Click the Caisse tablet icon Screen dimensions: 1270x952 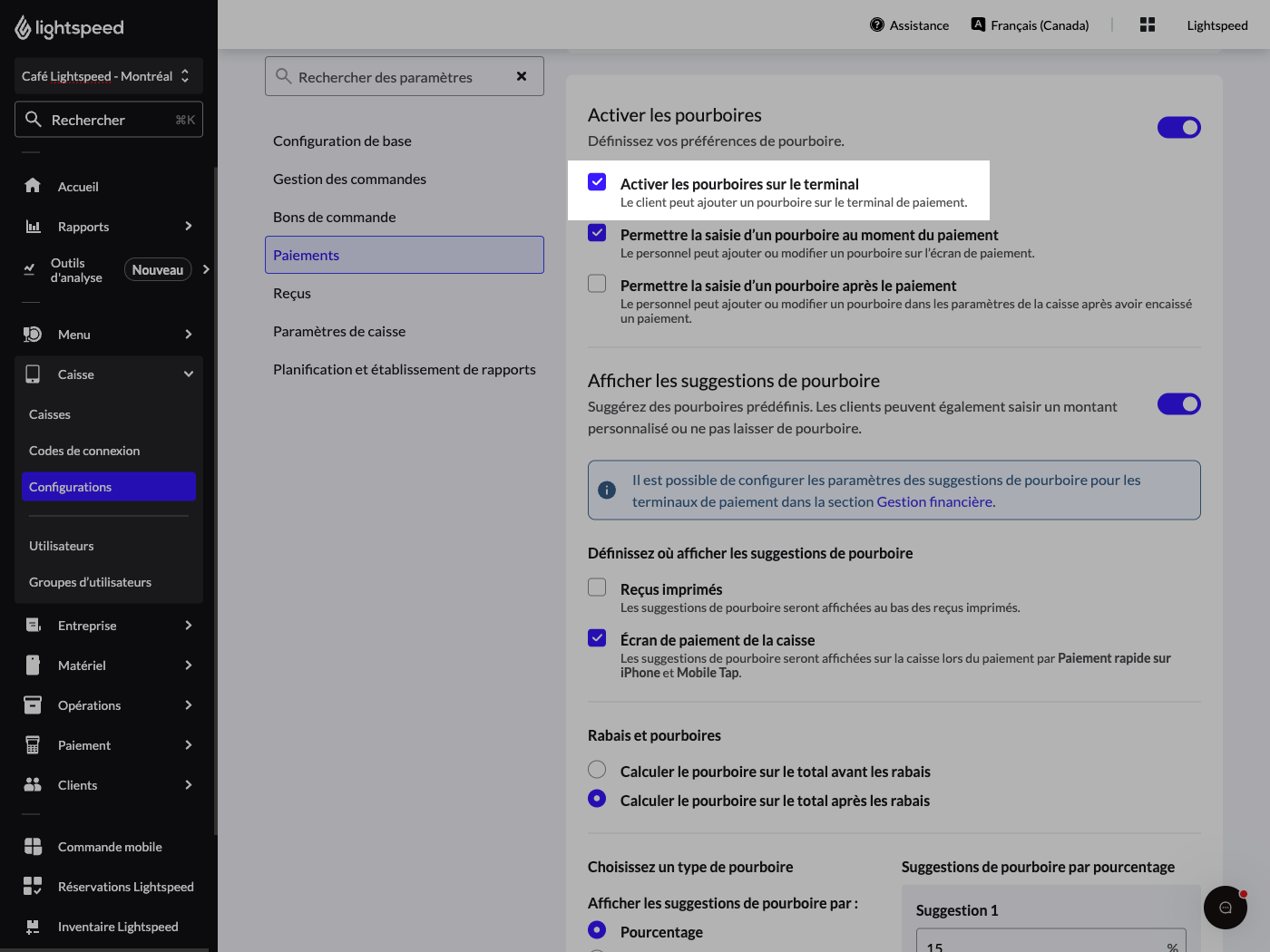33,374
